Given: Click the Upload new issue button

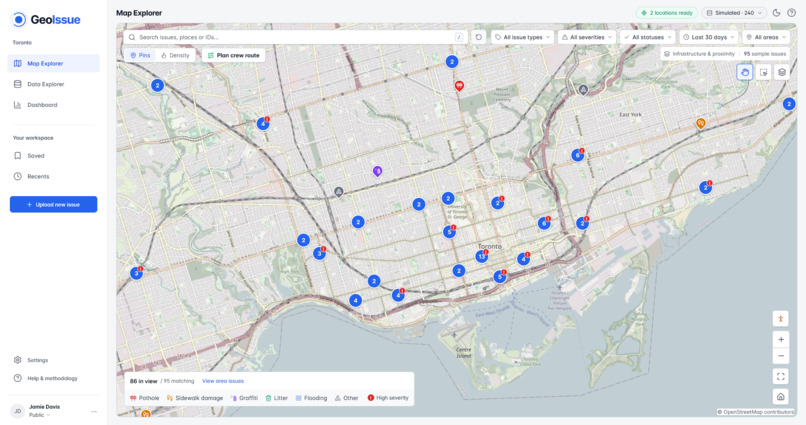Looking at the screenshot, I should coord(53,204).
